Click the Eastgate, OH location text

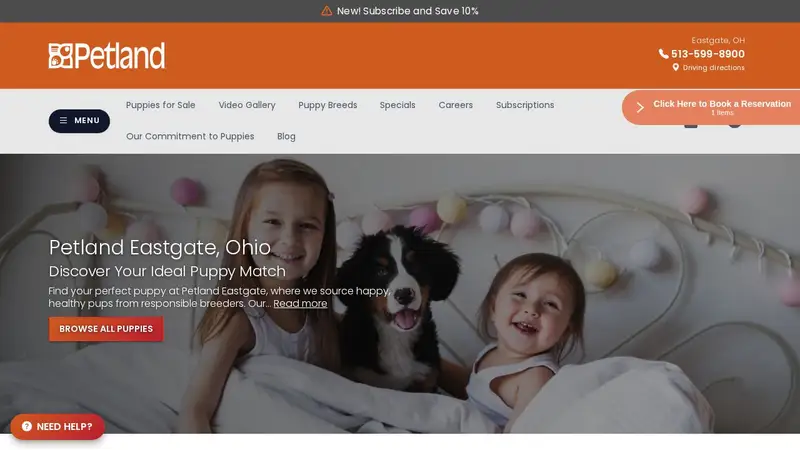[718, 40]
